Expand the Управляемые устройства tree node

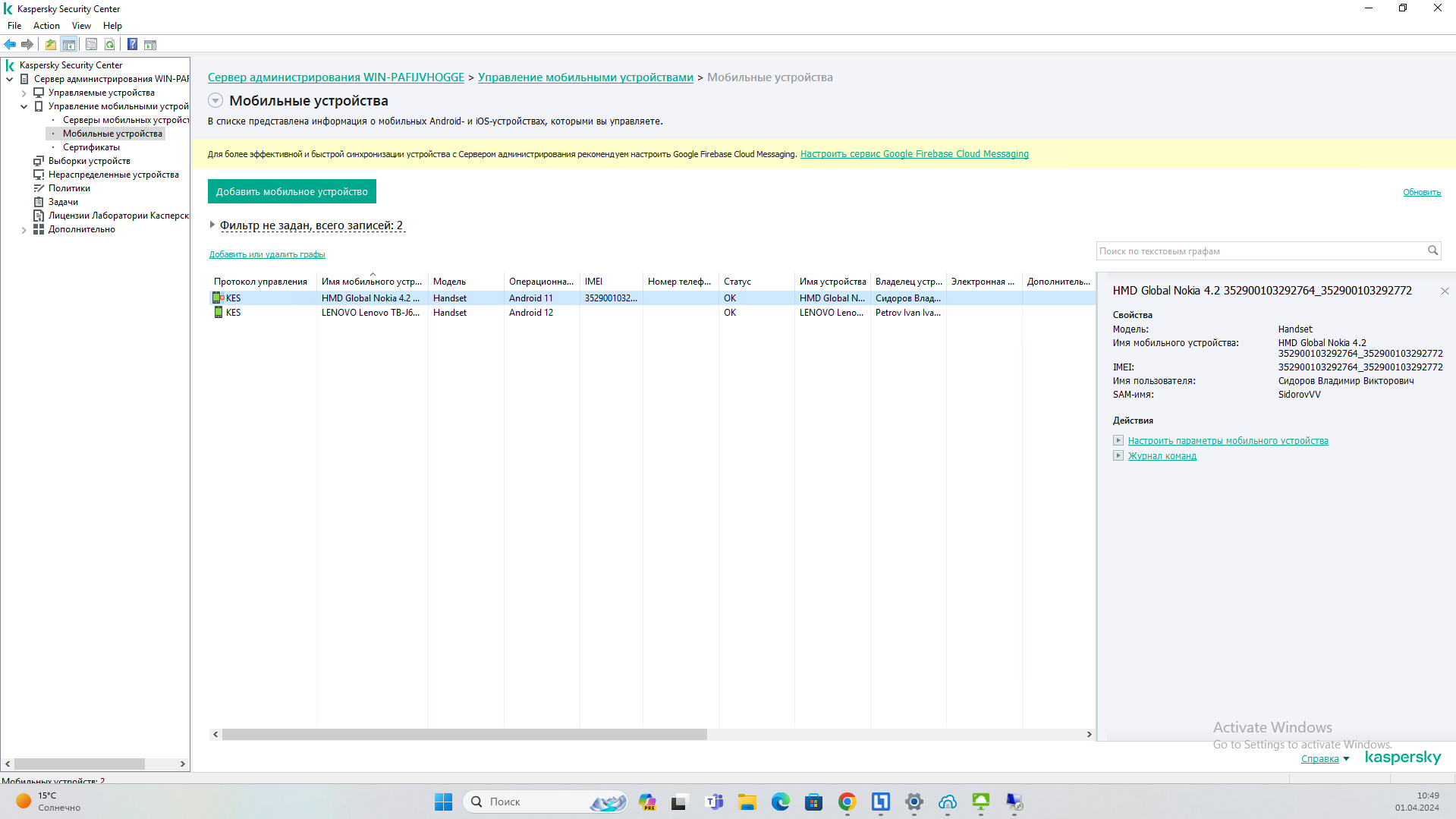pos(24,93)
